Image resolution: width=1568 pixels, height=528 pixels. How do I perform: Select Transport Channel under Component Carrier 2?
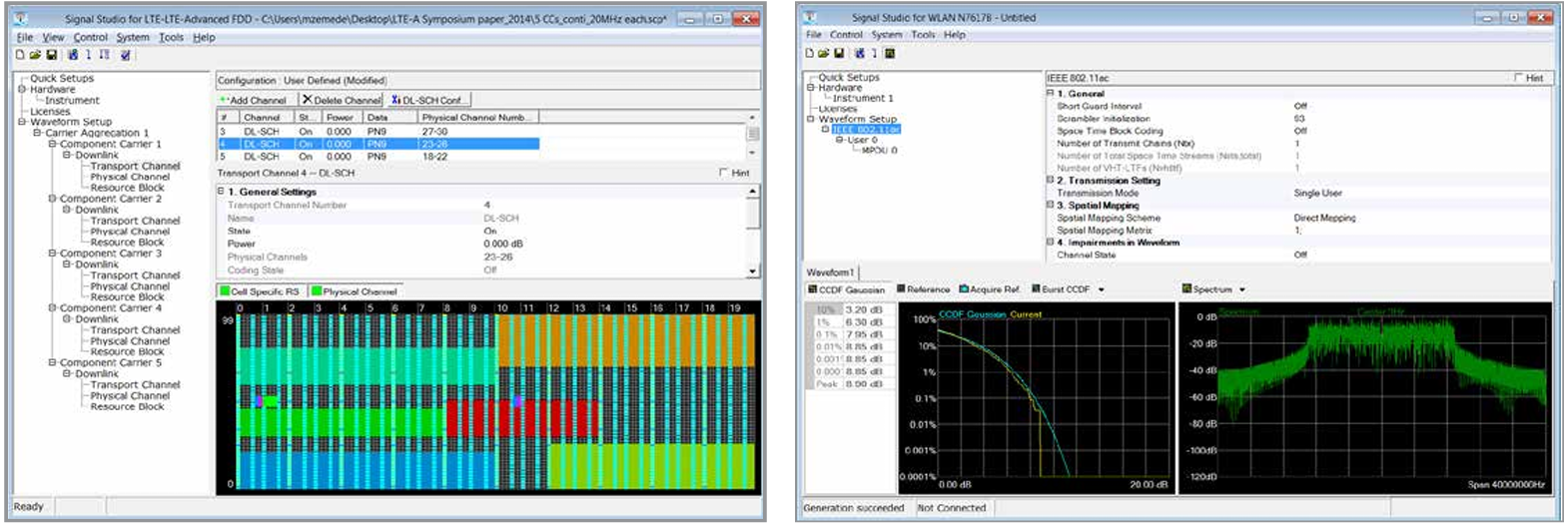pyautogui.click(x=135, y=221)
